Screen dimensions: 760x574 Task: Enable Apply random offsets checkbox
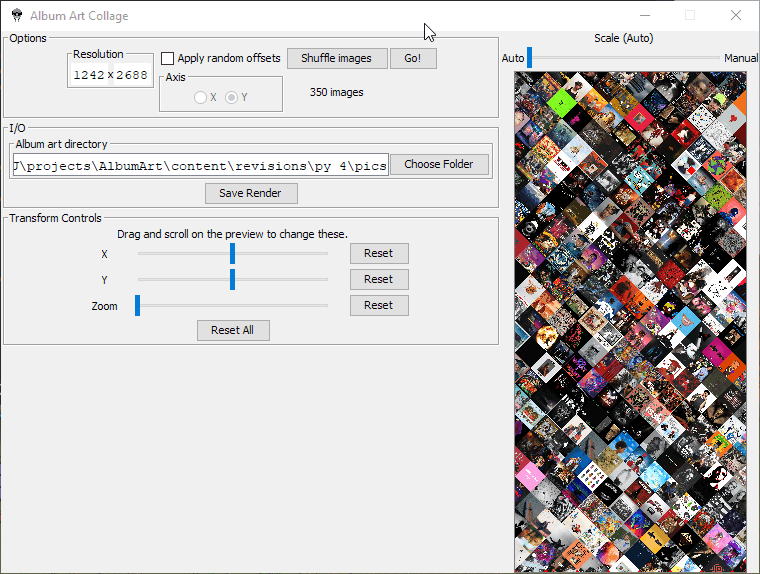coord(167,59)
